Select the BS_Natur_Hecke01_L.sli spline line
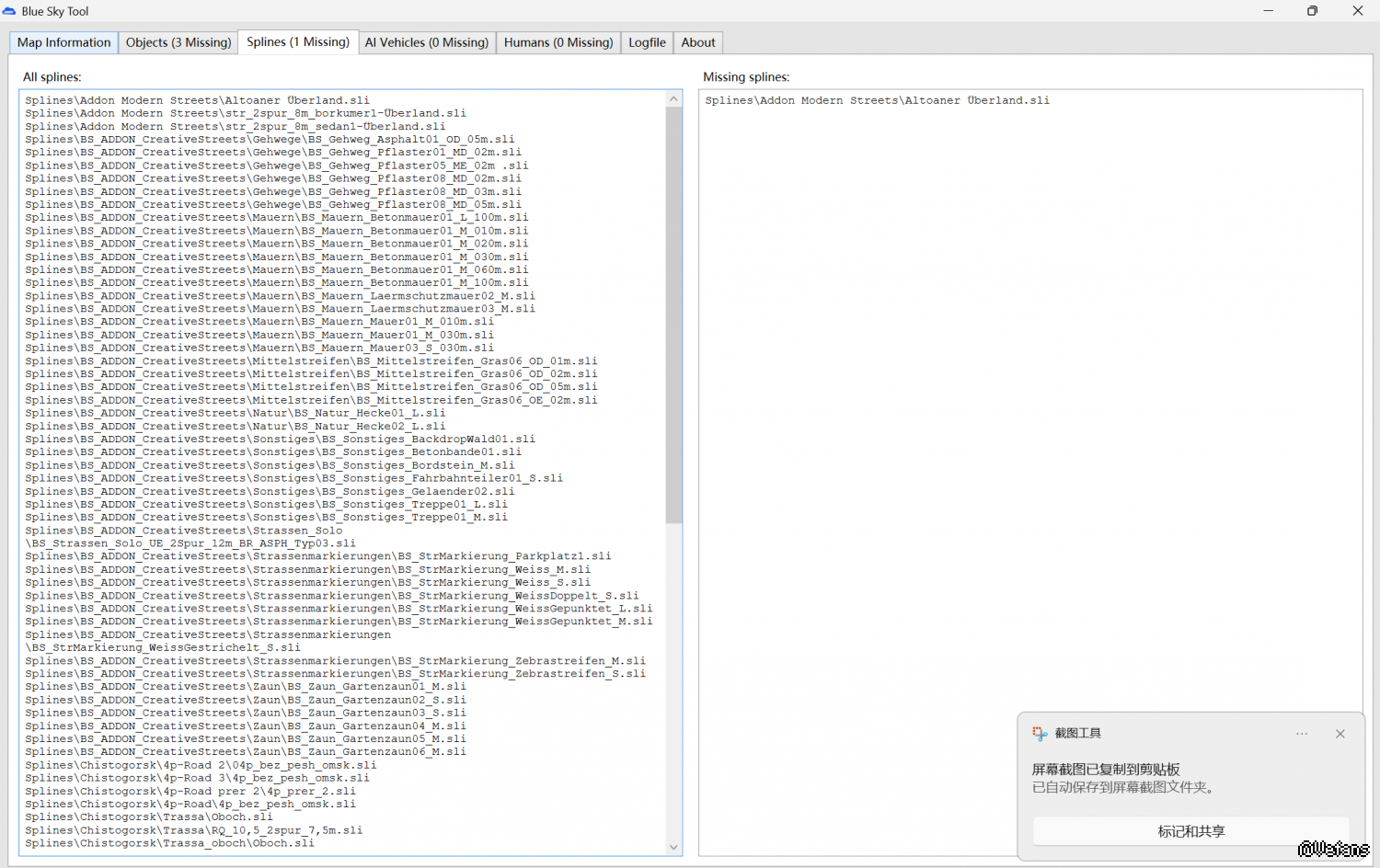The image size is (1380, 868). 235,414
